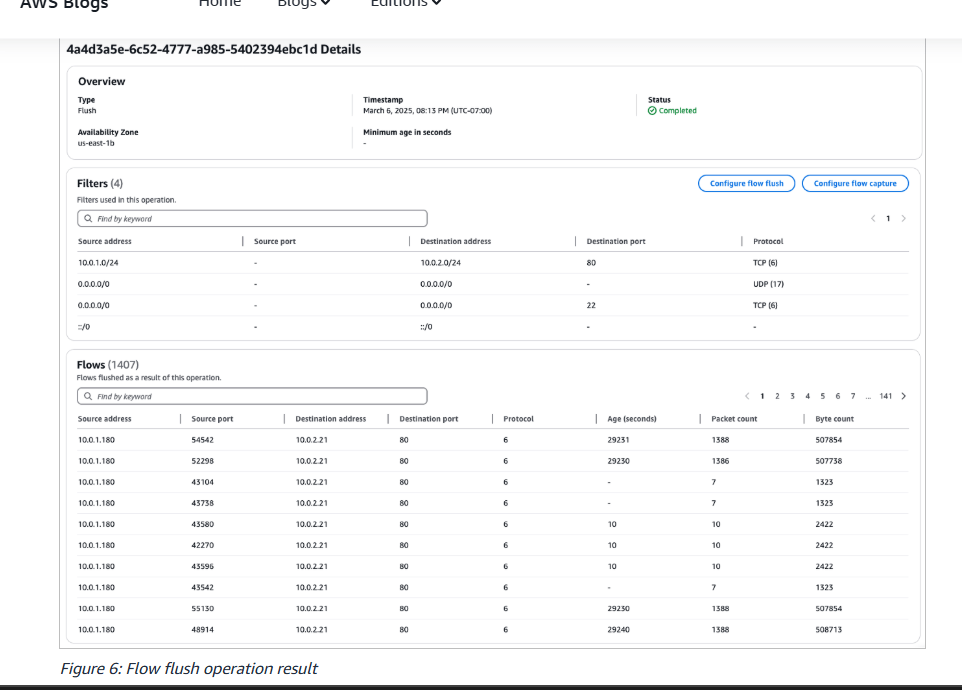Click the Byte count column header
The image size is (962, 690).
pos(834,419)
